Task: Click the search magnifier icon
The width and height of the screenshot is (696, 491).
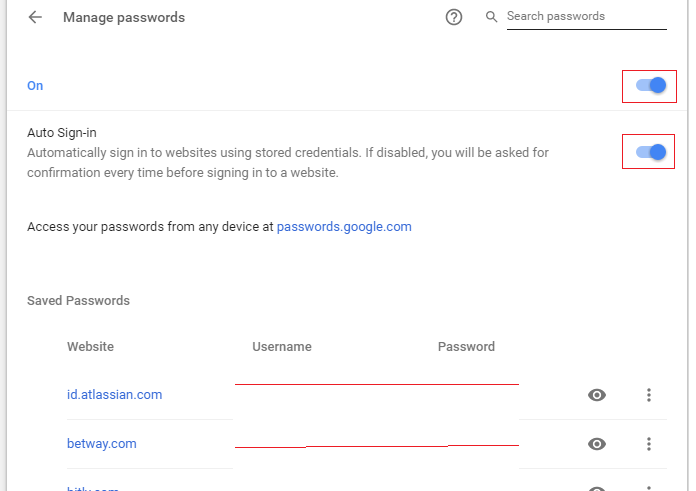Action: [491, 17]
